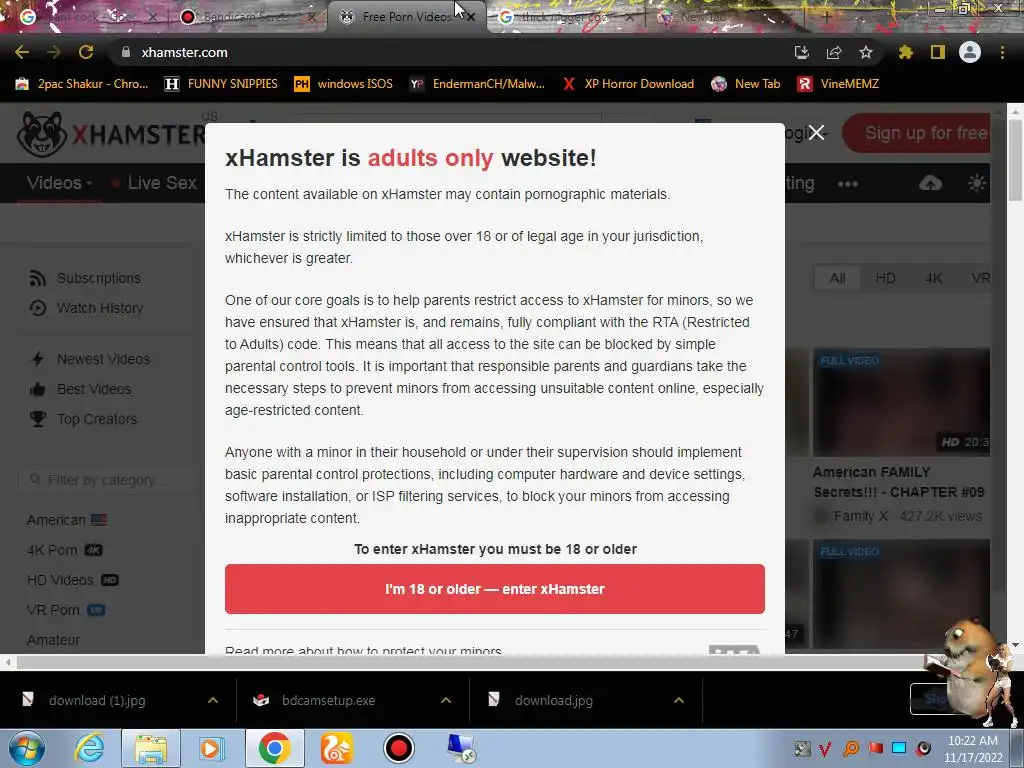
Task: Open bdcamsetup.exe from downloads bar
Action: point(328,700)
